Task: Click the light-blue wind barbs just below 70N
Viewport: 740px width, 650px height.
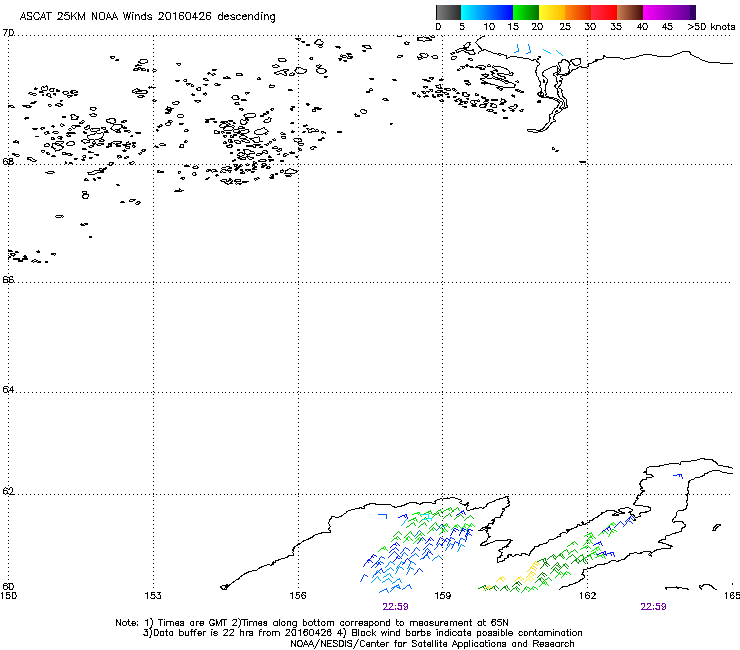Action: click(x=538, y=49)
